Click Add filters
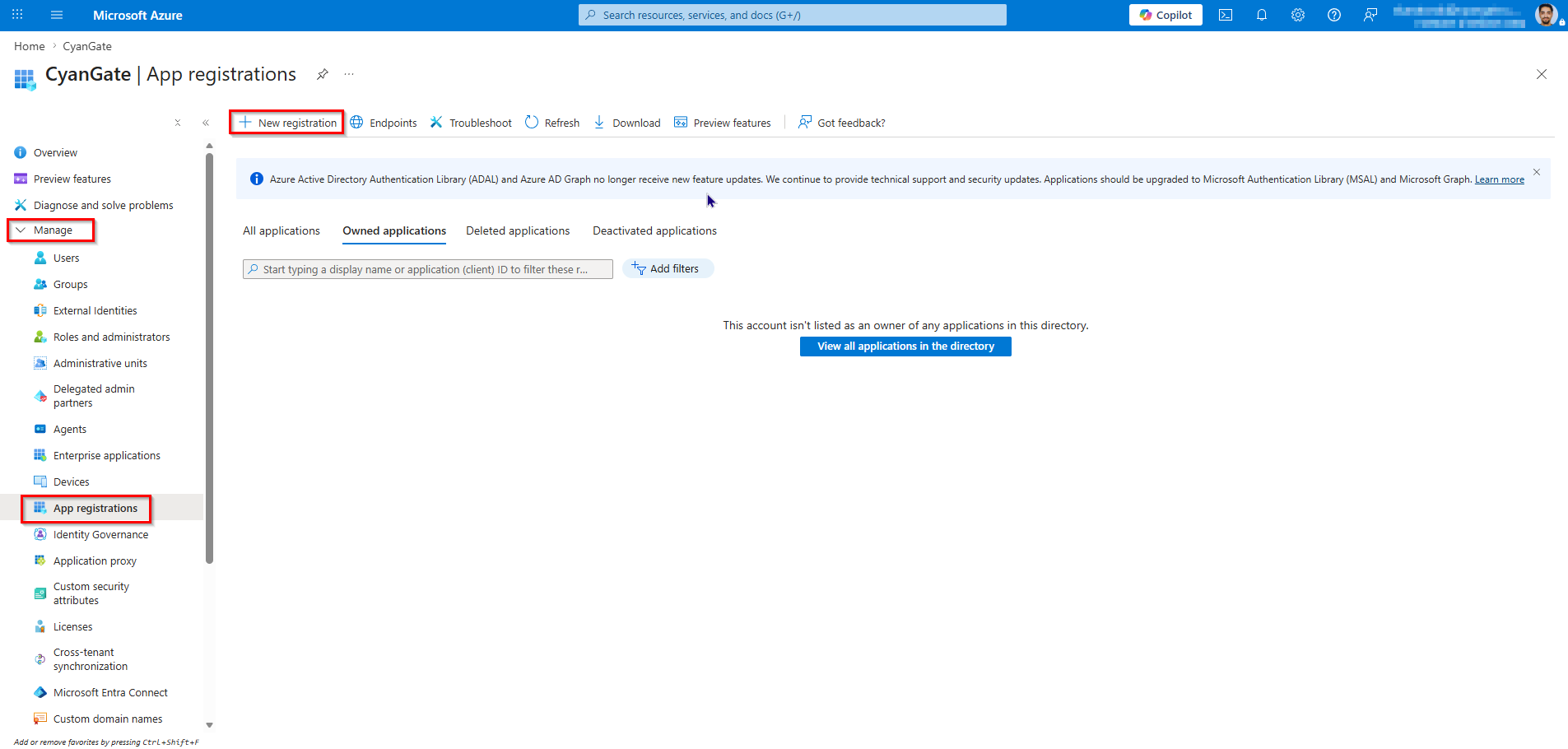 point(668,269)
